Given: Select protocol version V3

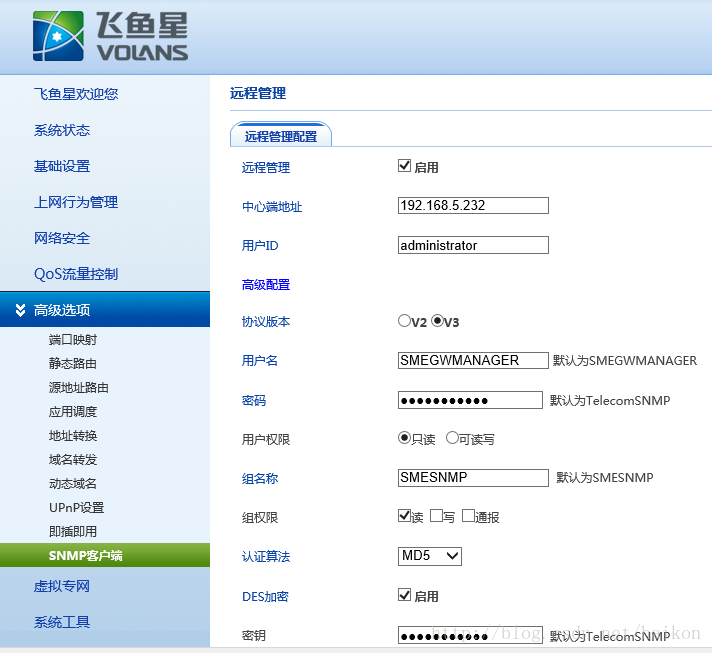Looking at the screenshot, I should (437, 321).
